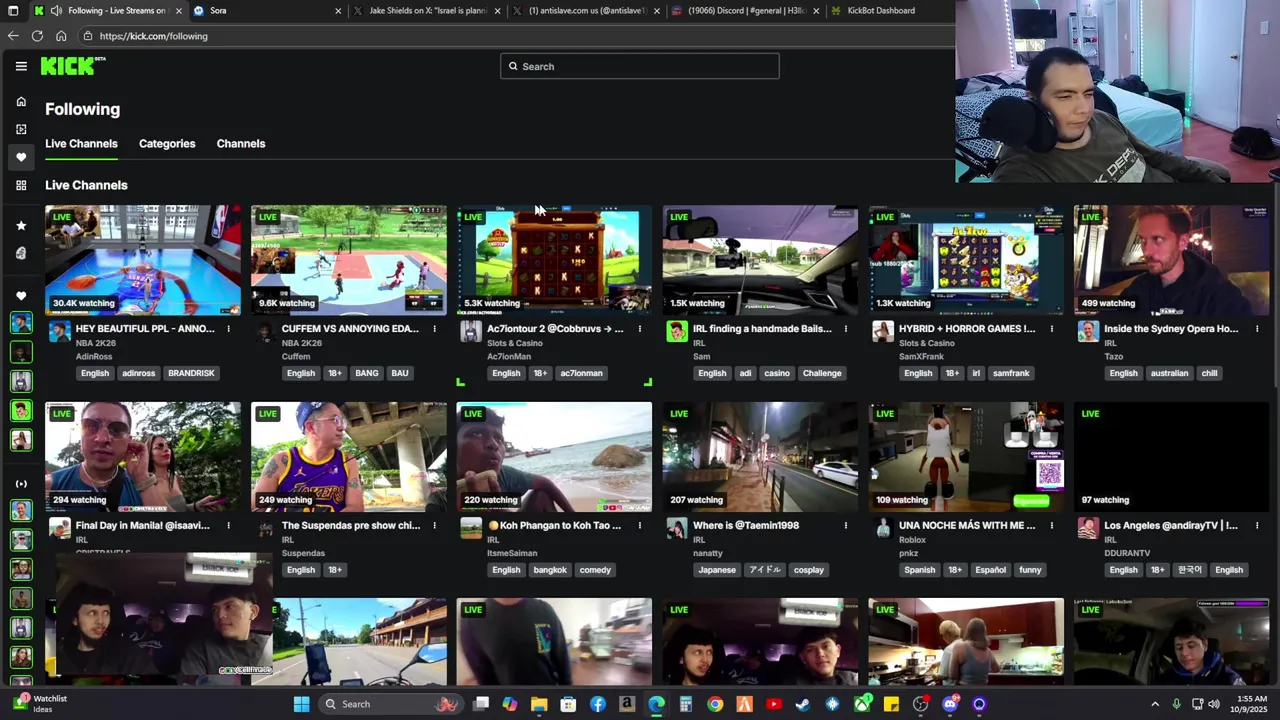Open Xbox app from taskbar
Screen dimensions: 1280x720
tap(862, 704)
